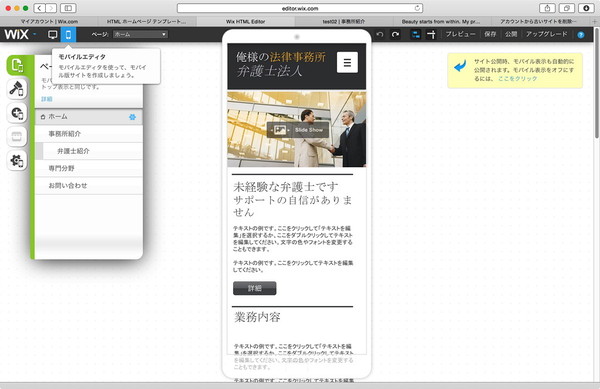Click the hamburger menu in mobile preview
The width and height of the screenshot is (600, 389).
(347, 62)
